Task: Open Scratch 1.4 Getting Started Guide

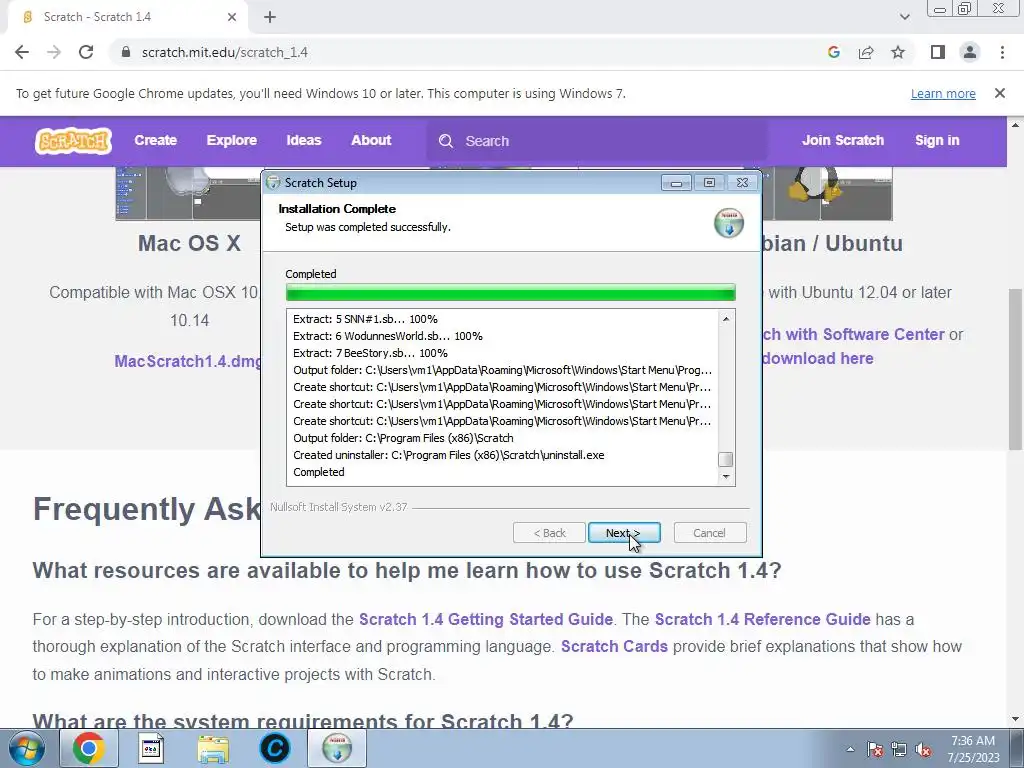Action: [486, 619]
